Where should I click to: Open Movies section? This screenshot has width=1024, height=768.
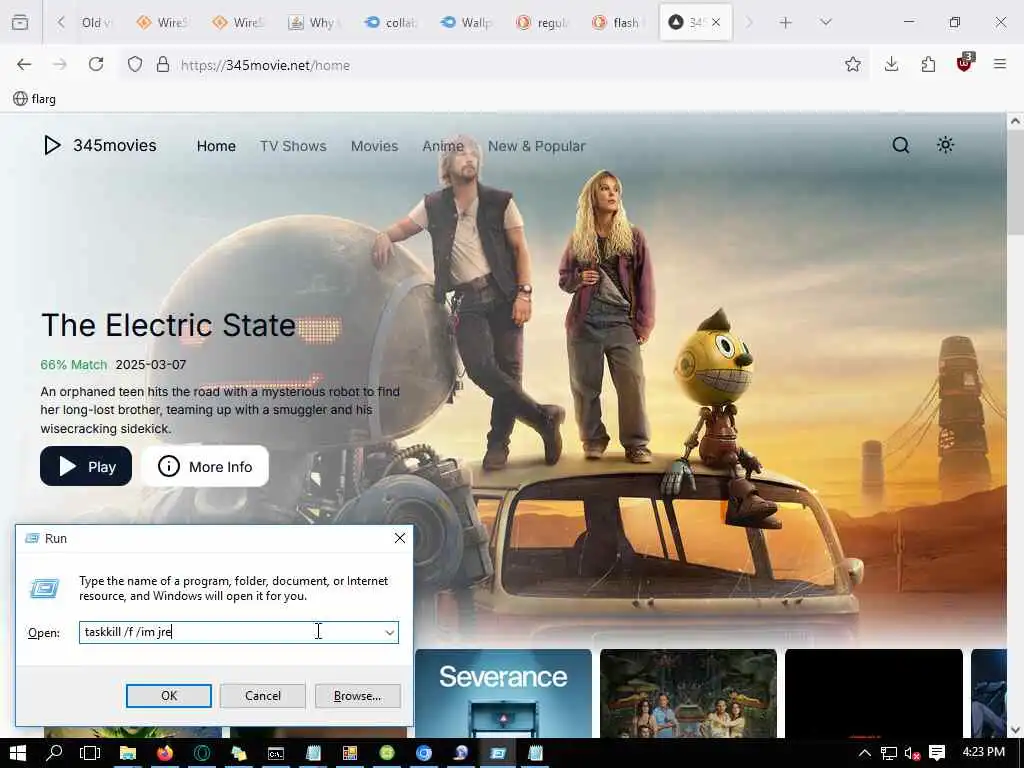click(x=374, y=146)
